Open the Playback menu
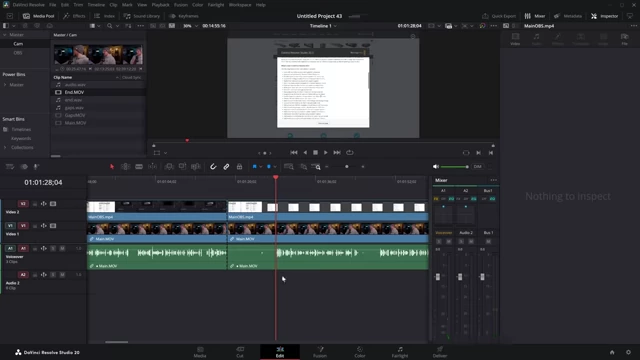The width and height of the screenshot is (640, 360). coord(160,5)
